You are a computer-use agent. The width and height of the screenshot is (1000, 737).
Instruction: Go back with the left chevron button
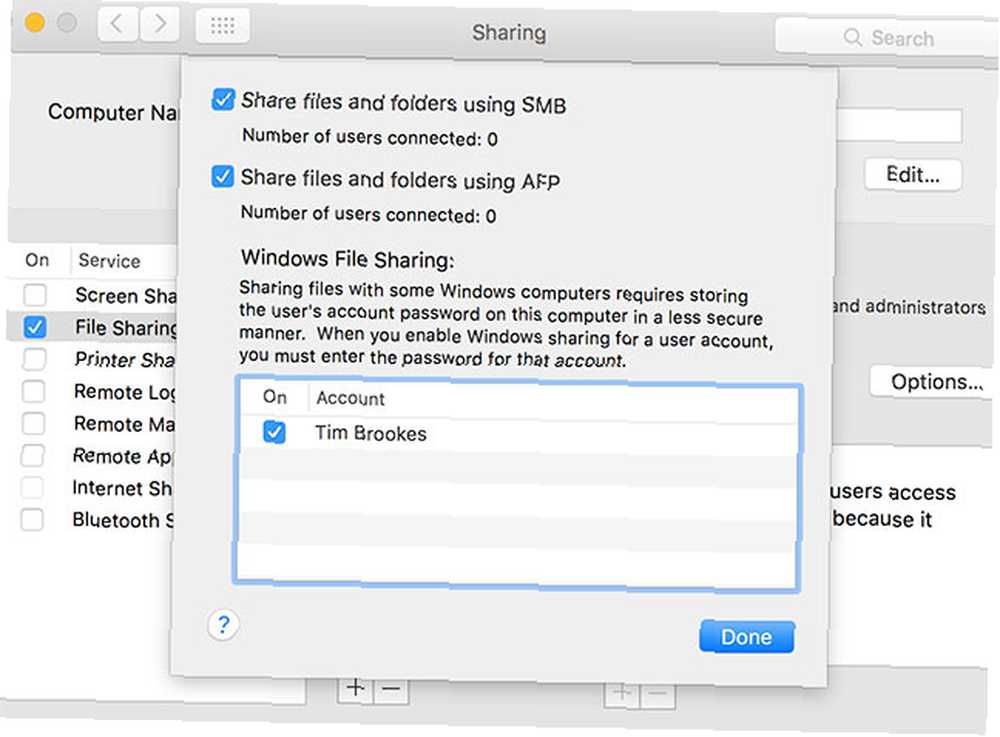click(117, 24)
